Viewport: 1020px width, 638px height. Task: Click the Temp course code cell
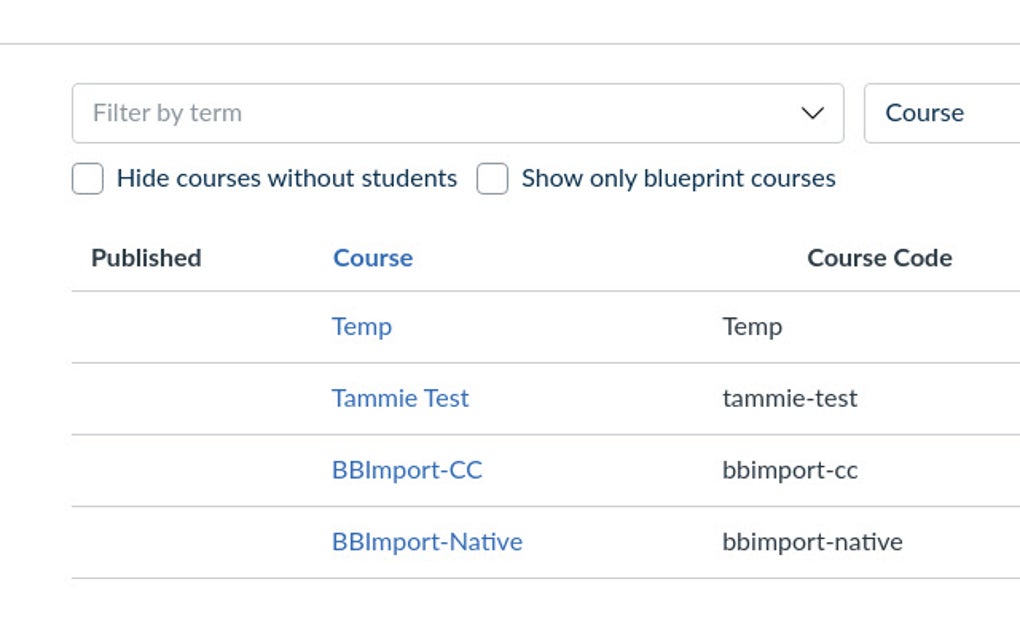pyautogui.click(x=751, y=326)
